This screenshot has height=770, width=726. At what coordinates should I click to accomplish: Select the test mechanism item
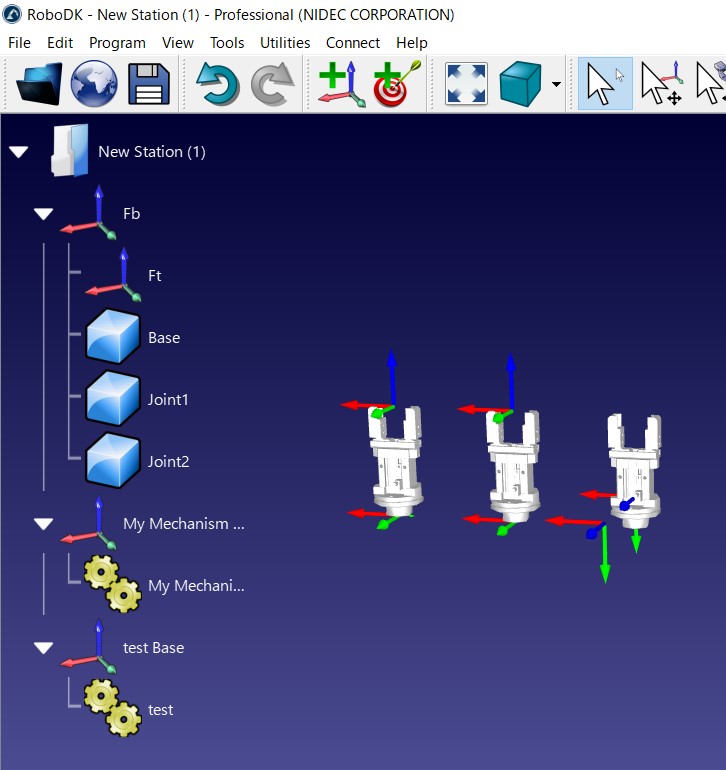coord(160,710)
